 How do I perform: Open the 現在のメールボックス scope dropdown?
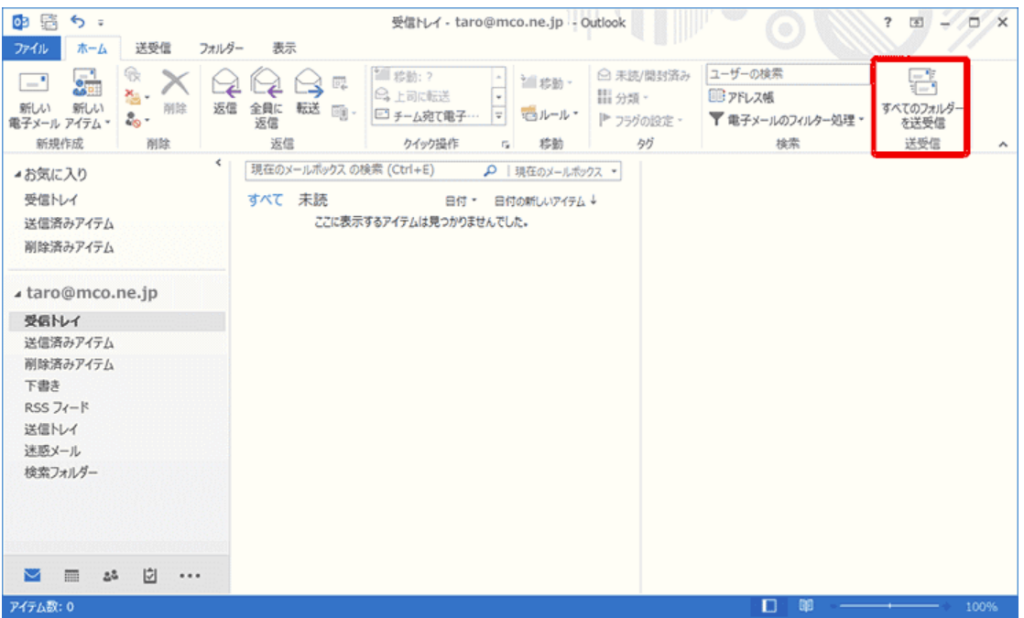[564, 171]
